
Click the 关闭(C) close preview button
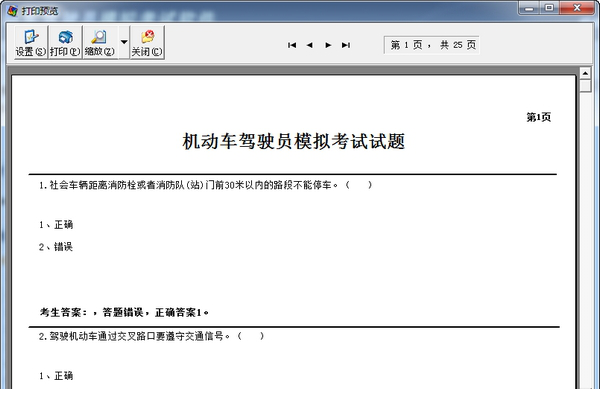coord(147,42)
